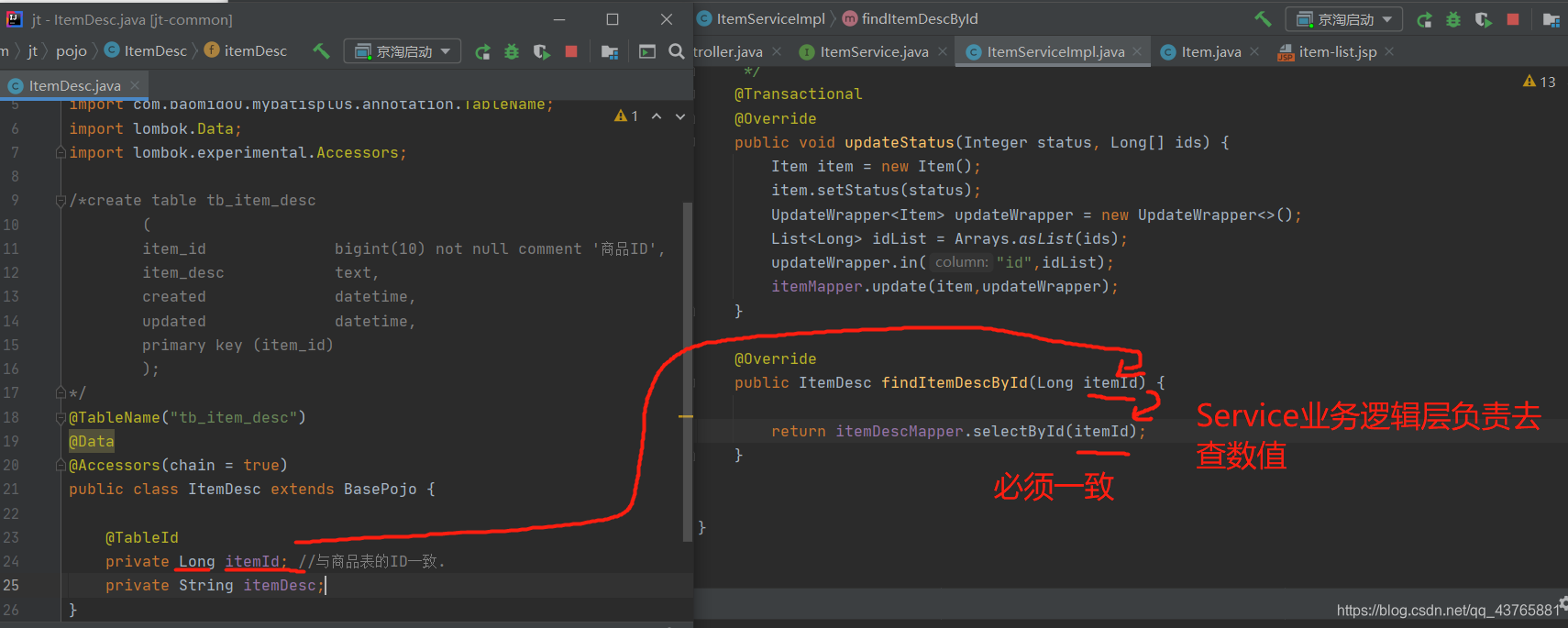Open Project Structure icon in the right window
The height and width of the screenshot is (628, 1568).
point(1551,19)
